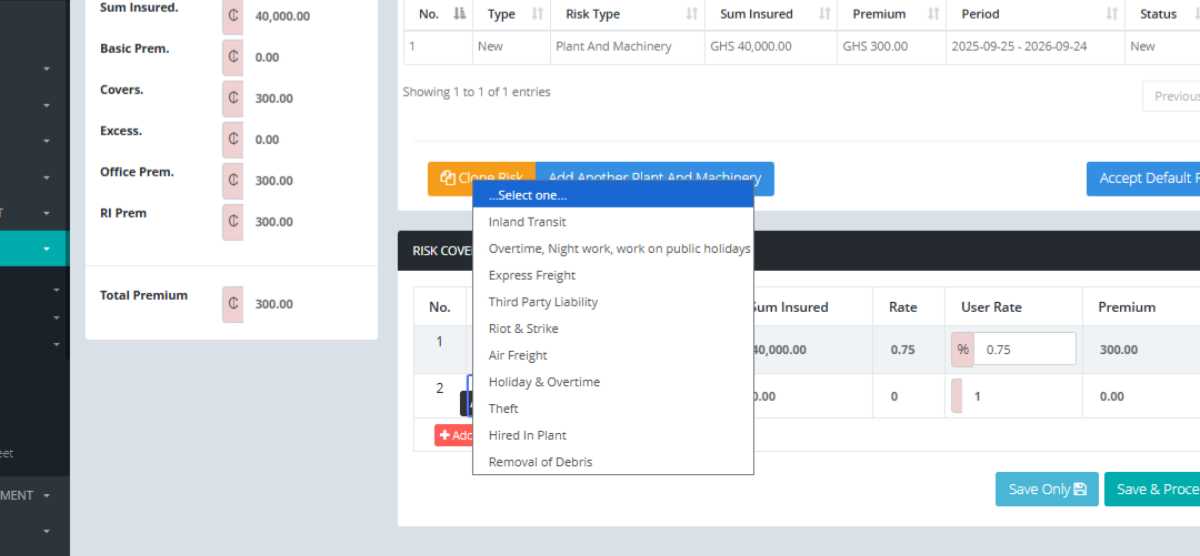Expand the highlighted teal sidebar menu arrow
1200x556 pixels.
[46, 249]
